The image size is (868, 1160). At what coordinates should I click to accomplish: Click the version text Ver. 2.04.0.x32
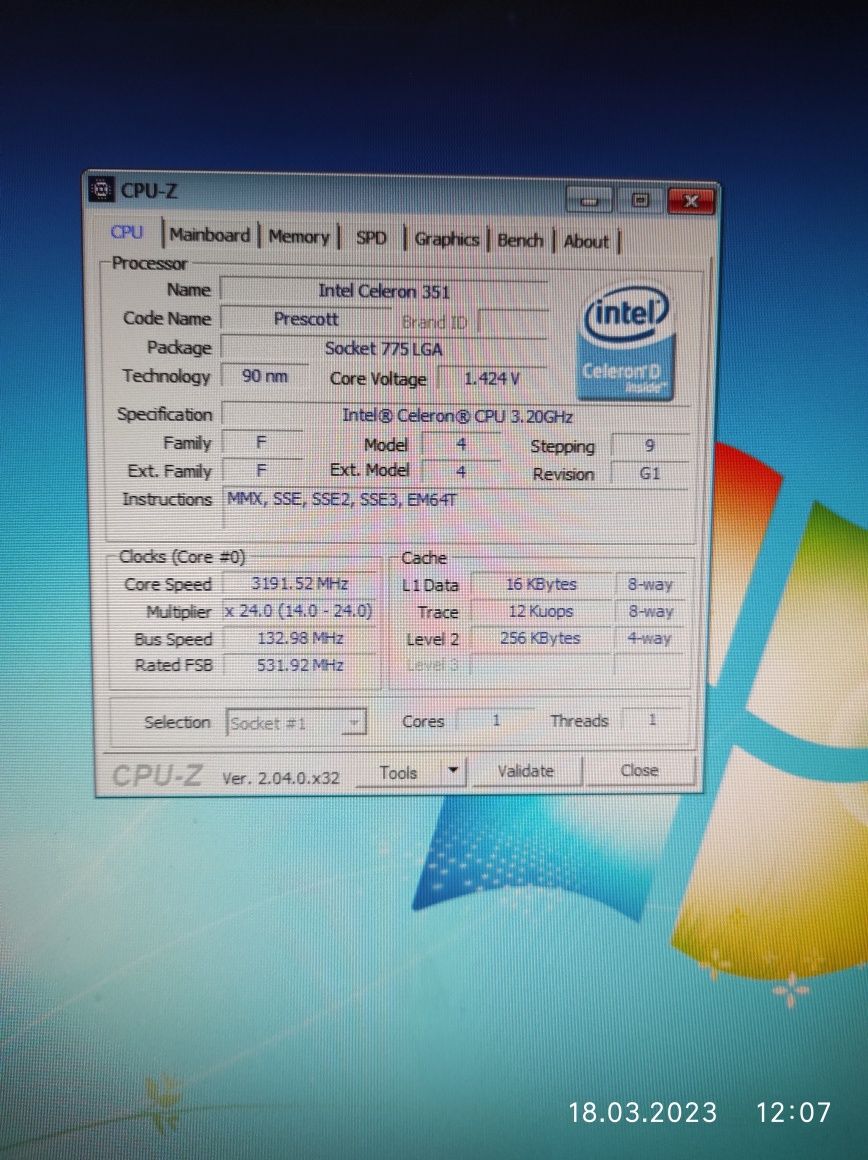pyautogui.click(x=280, y=778)
